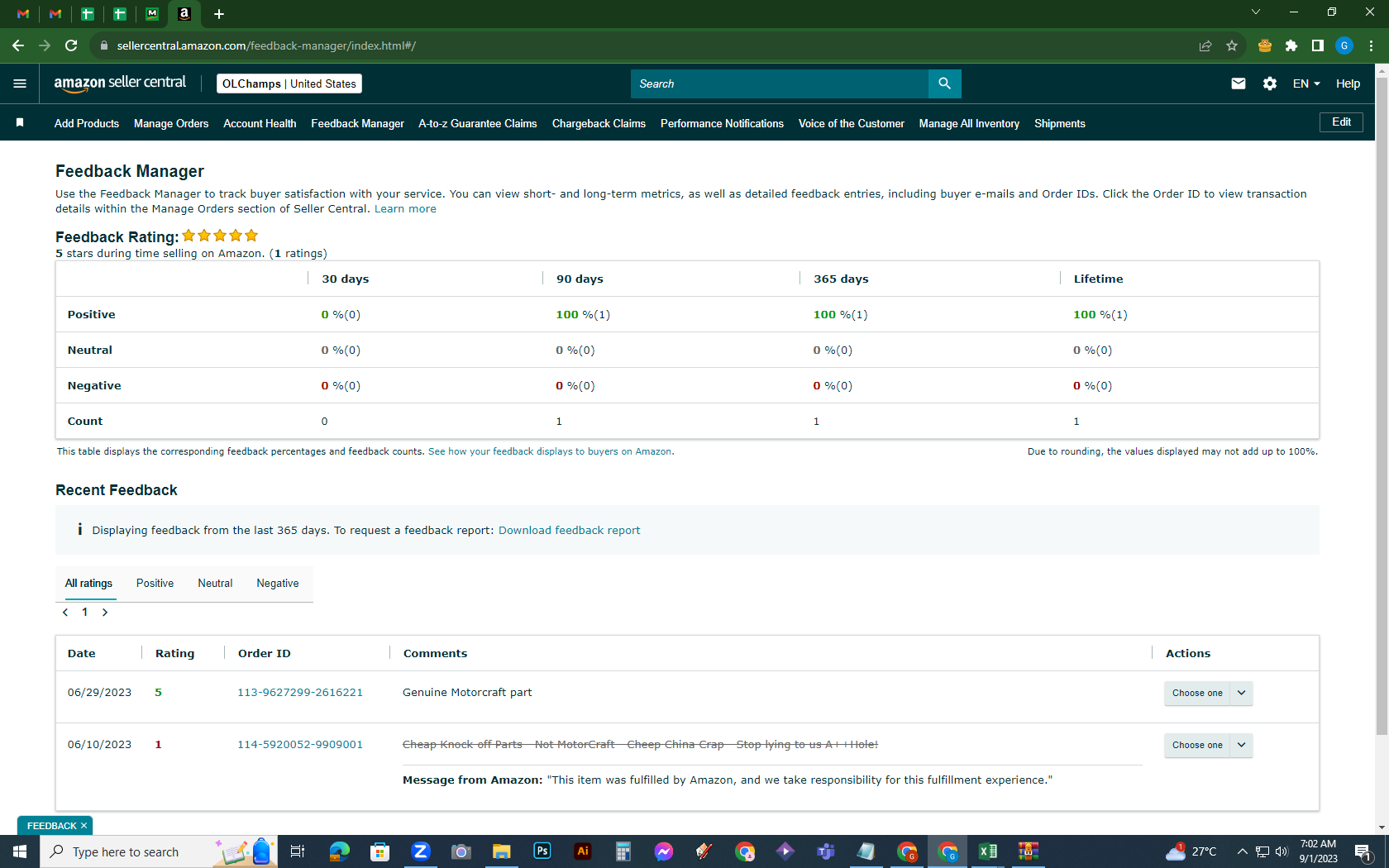
Task: Click Download feedback report link
Action: click(569, 531)
